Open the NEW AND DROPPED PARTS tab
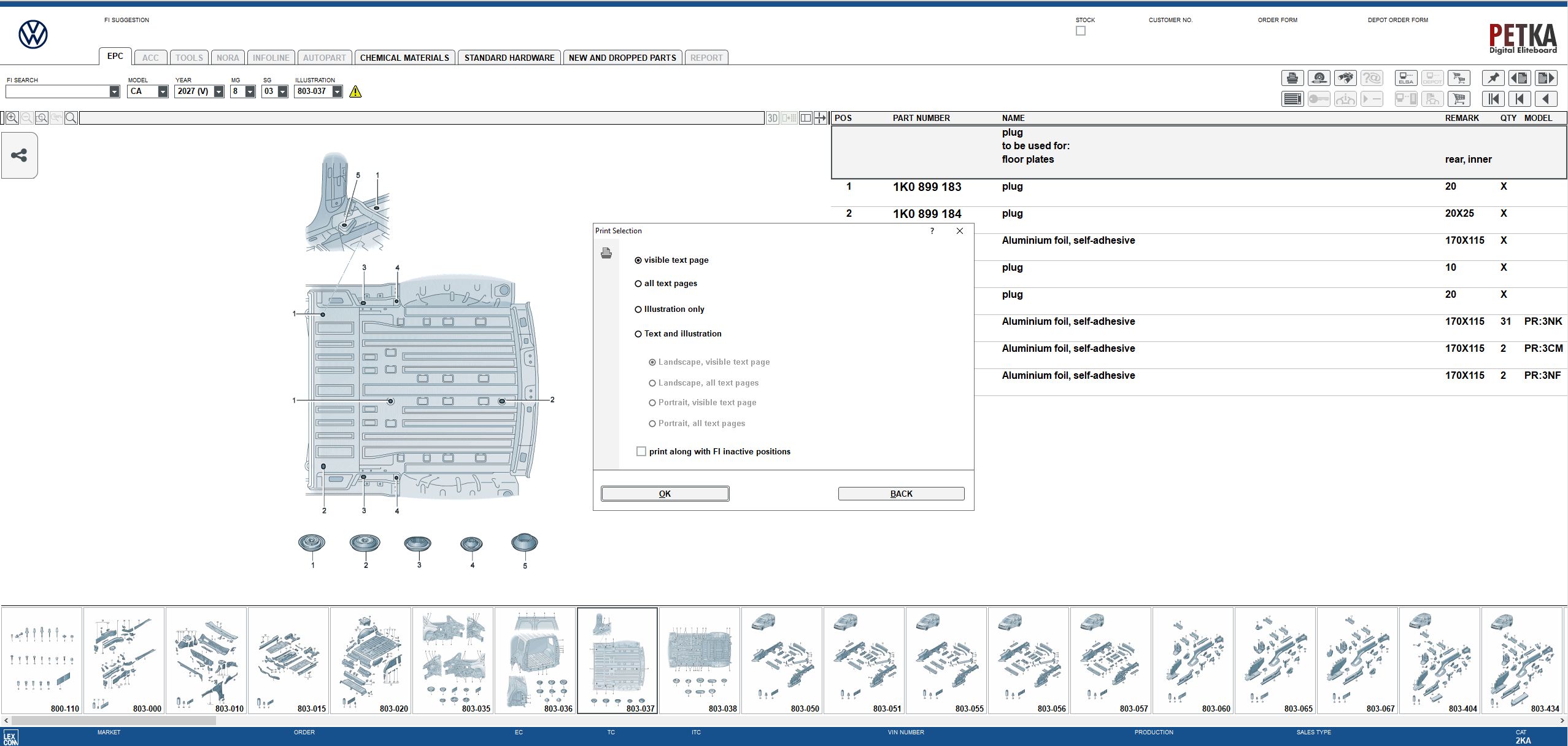This screenshot has height=746, width=1568. [622, 58]
